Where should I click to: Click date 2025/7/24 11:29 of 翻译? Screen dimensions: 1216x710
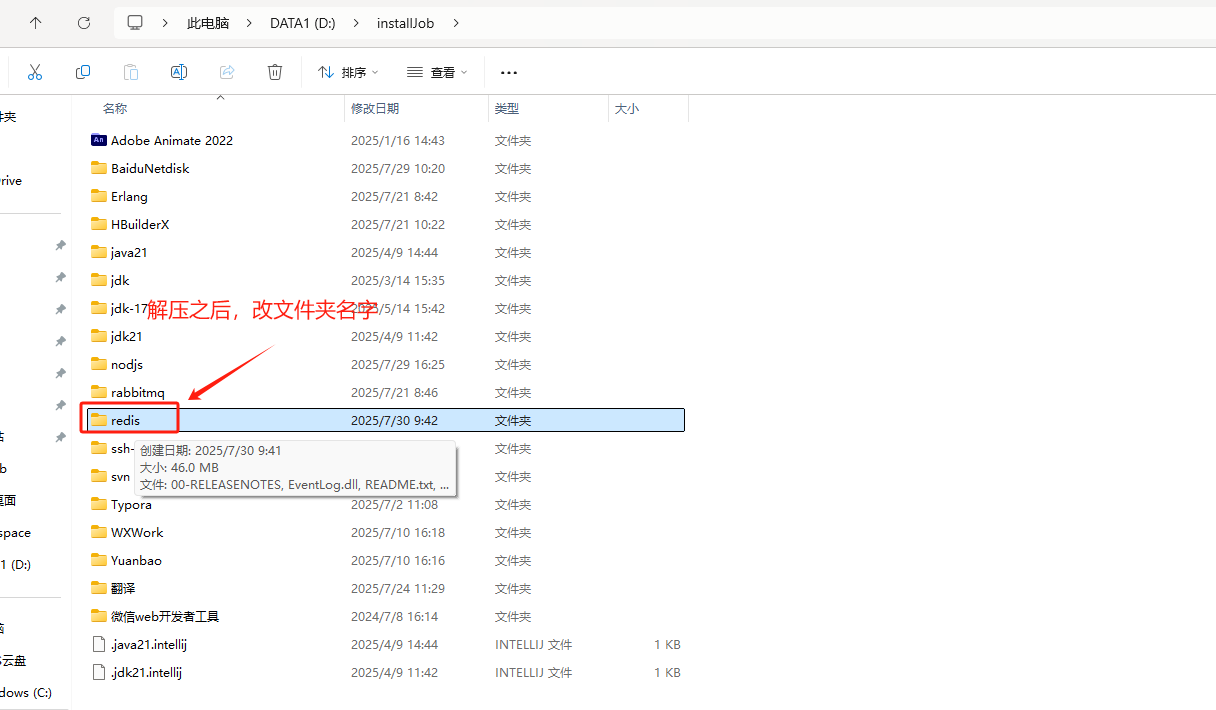[397, 589]
